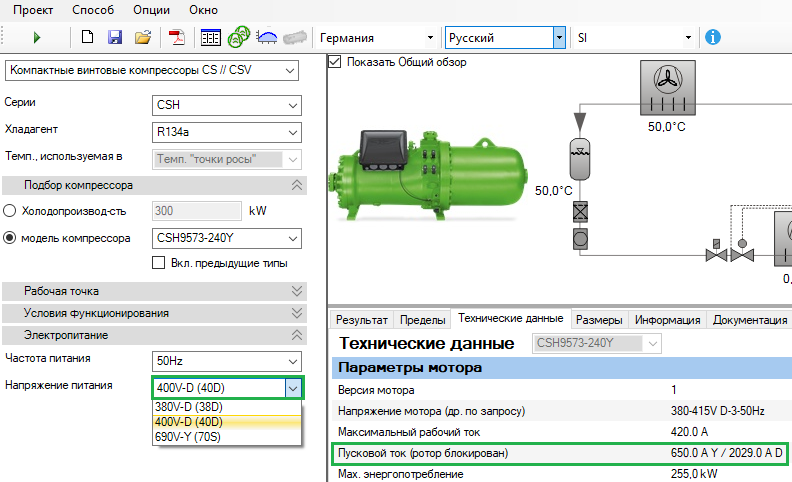Choose 690V-Y (70S) voltage option

tap(189, 437)
